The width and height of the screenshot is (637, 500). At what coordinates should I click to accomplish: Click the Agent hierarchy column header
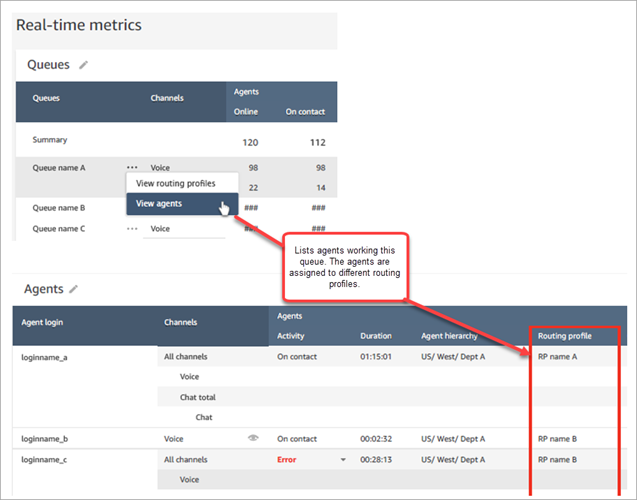point(451,336)
